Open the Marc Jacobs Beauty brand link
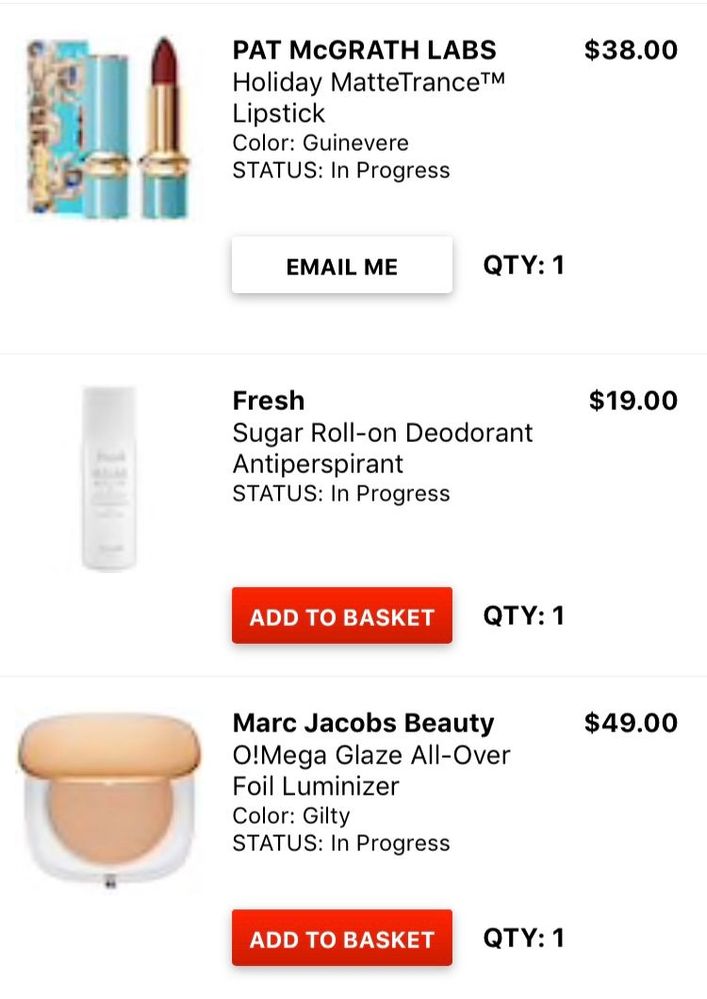The image size is (707, 999). [x=363, y=723]
